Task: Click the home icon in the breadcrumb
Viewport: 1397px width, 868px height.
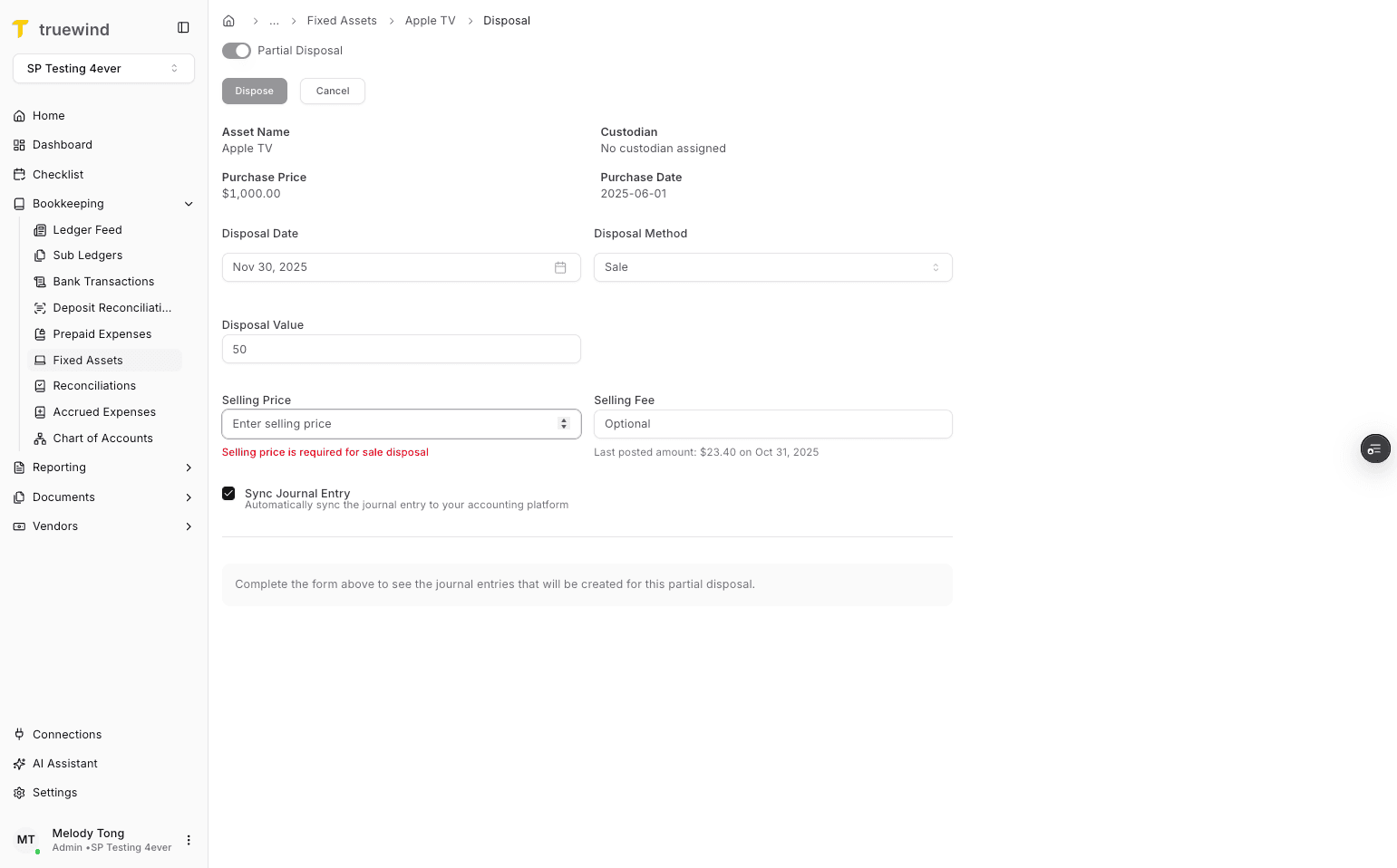Action: tap(228, 20)
